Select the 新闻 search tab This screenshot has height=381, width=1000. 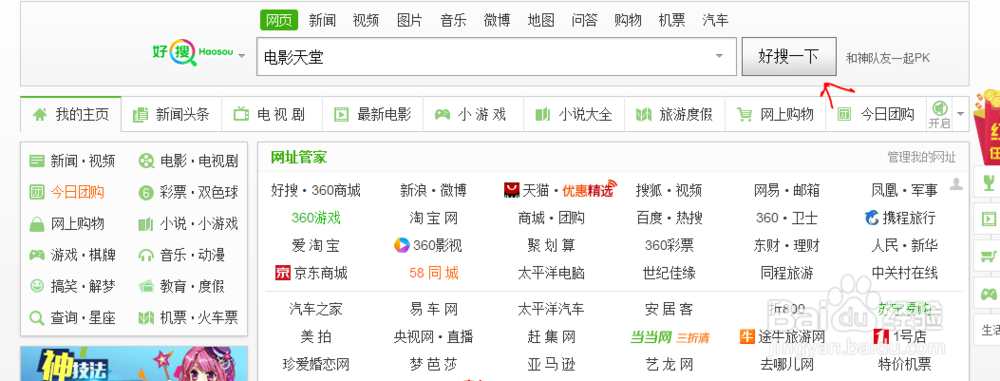tap(322, 20)
